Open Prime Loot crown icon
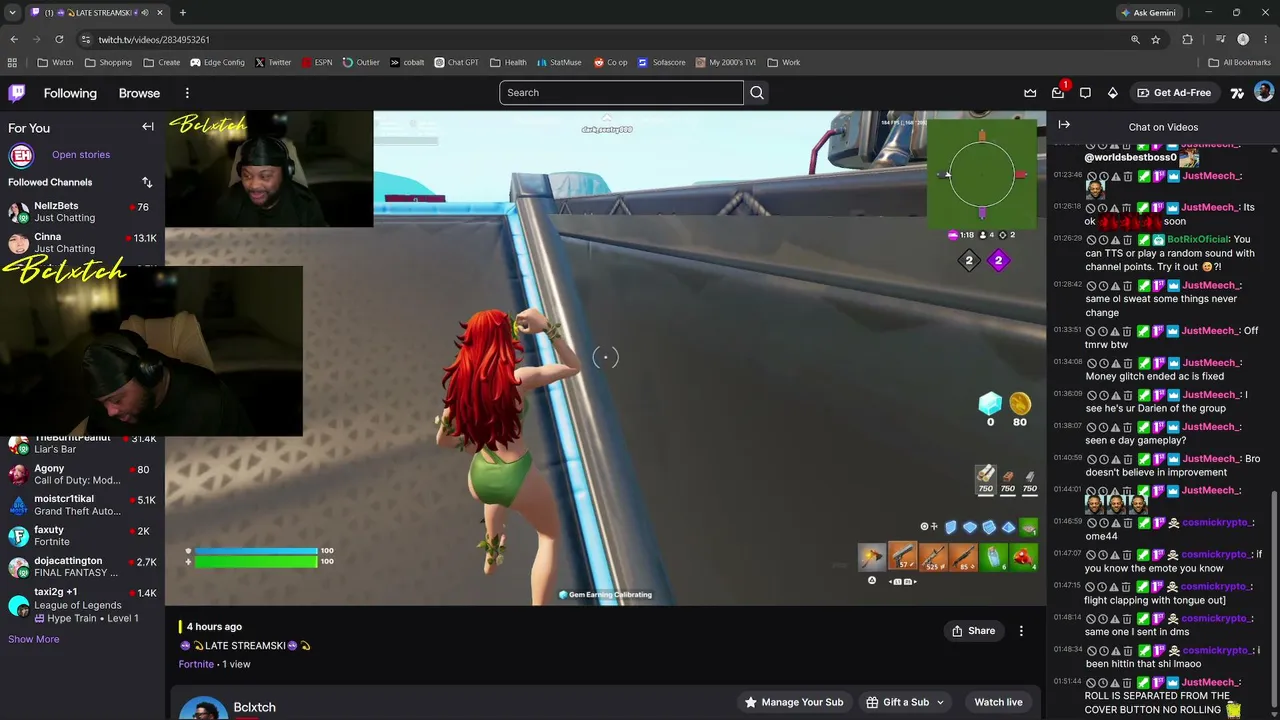Viewport: 1280px width, 720px height. (1030, 93)
